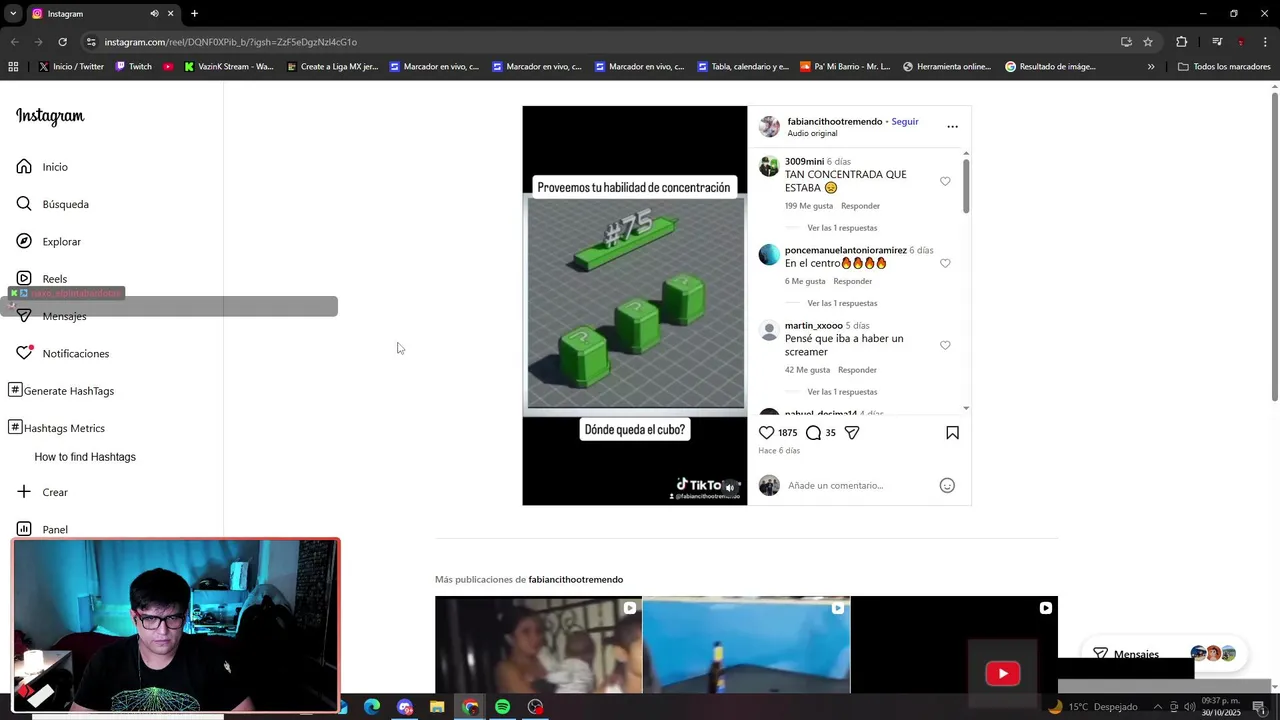Open emoji picker for the comment
1280x720 pixels.
947,485
